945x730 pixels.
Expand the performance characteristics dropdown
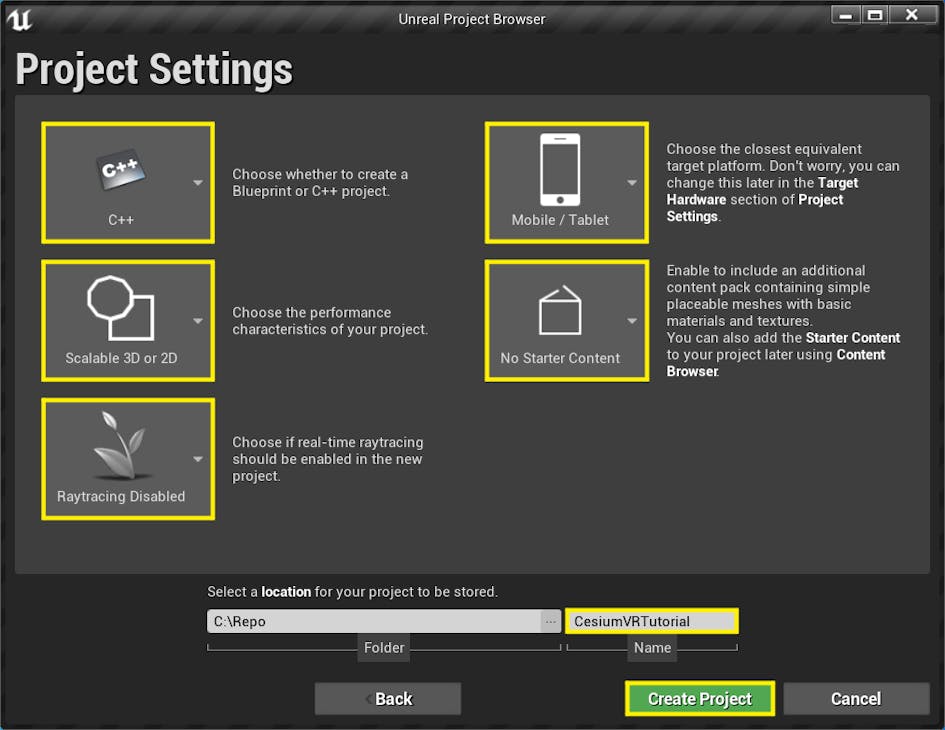197,321
